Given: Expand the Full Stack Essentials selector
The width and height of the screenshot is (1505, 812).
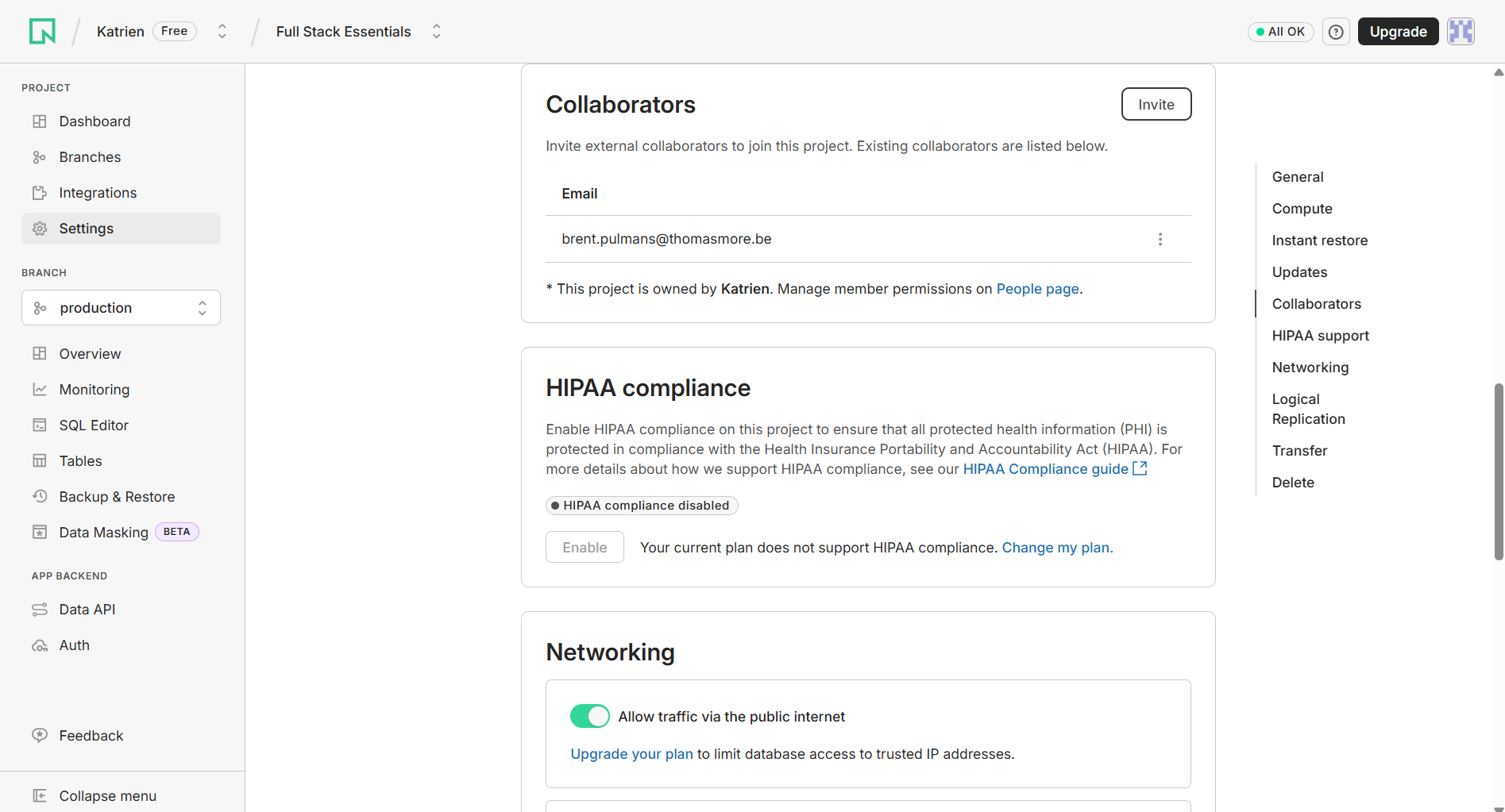Looking at the screenshot, I should pyautogui.click(x=436, y=31).
